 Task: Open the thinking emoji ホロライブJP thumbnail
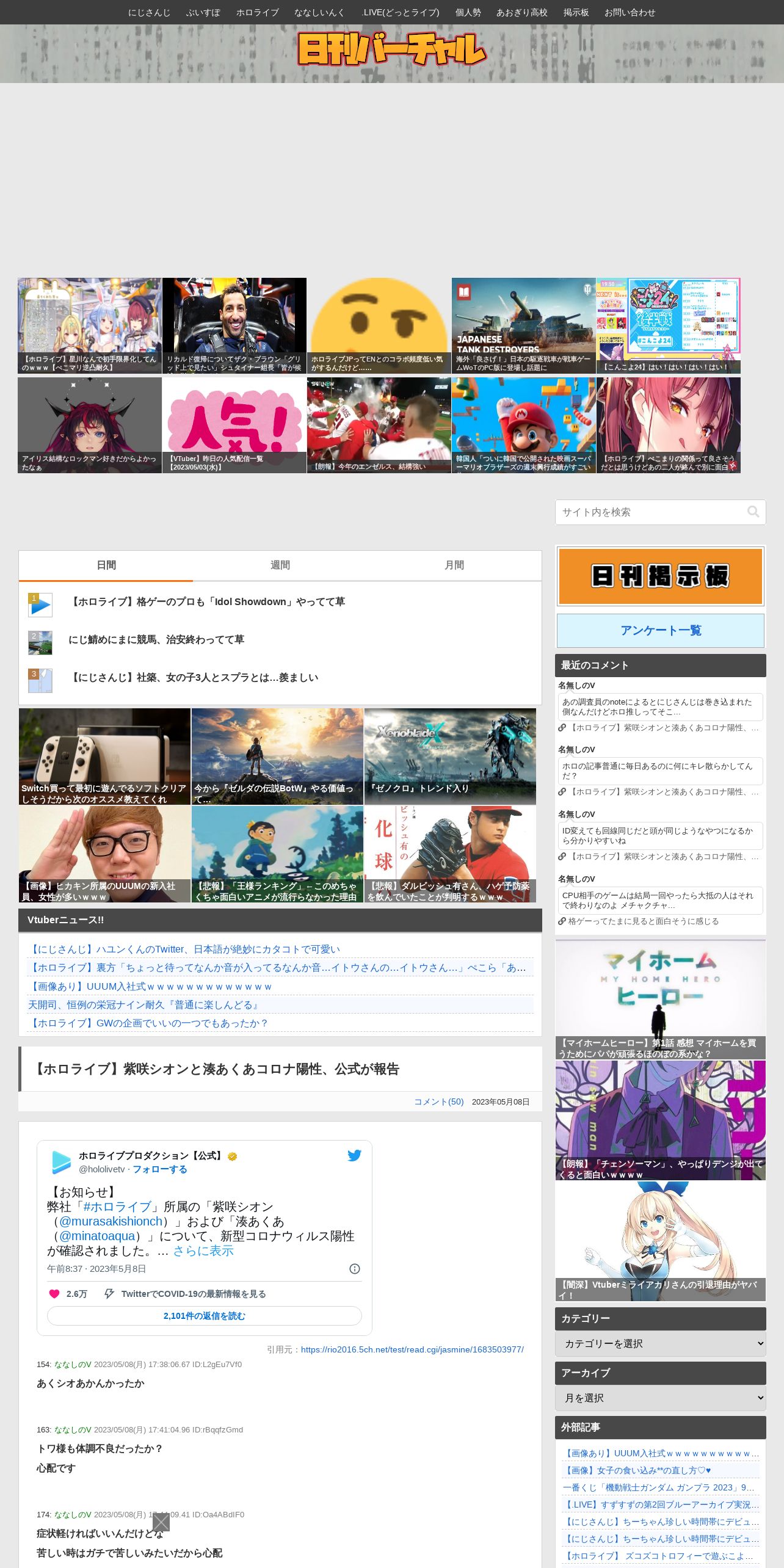click(x=379, y=325)
